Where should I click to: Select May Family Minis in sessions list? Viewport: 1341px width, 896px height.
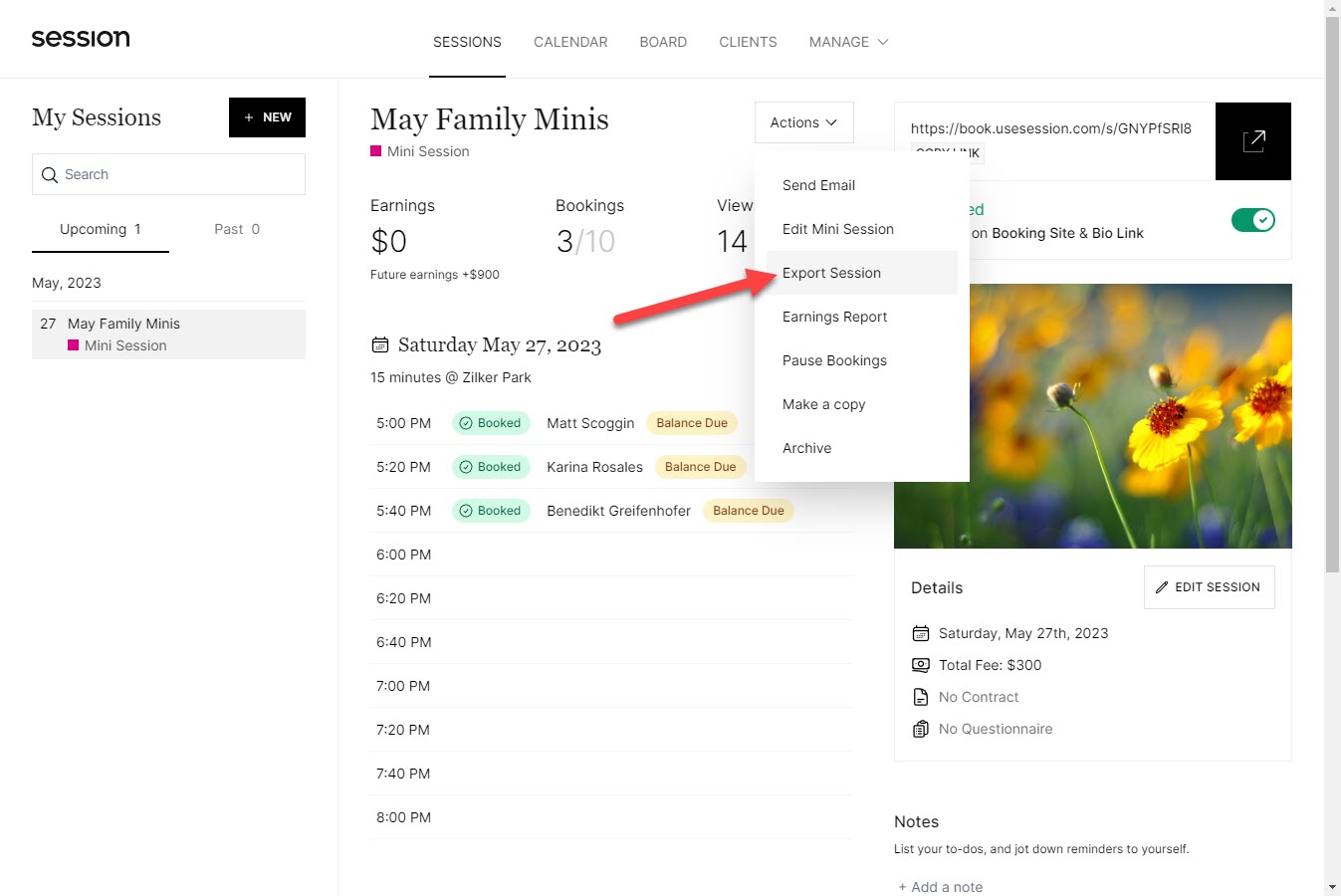click(168, 335)
